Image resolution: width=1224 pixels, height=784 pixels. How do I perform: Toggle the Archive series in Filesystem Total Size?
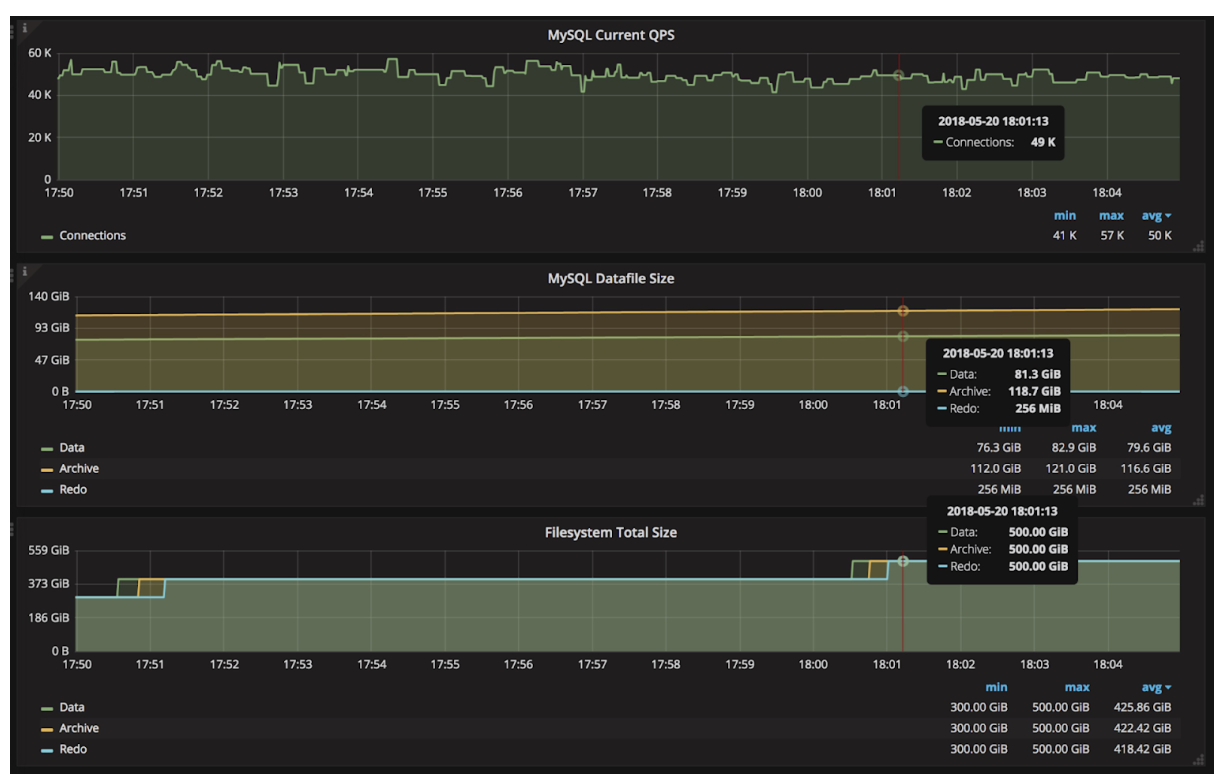(x=78, y=727)
